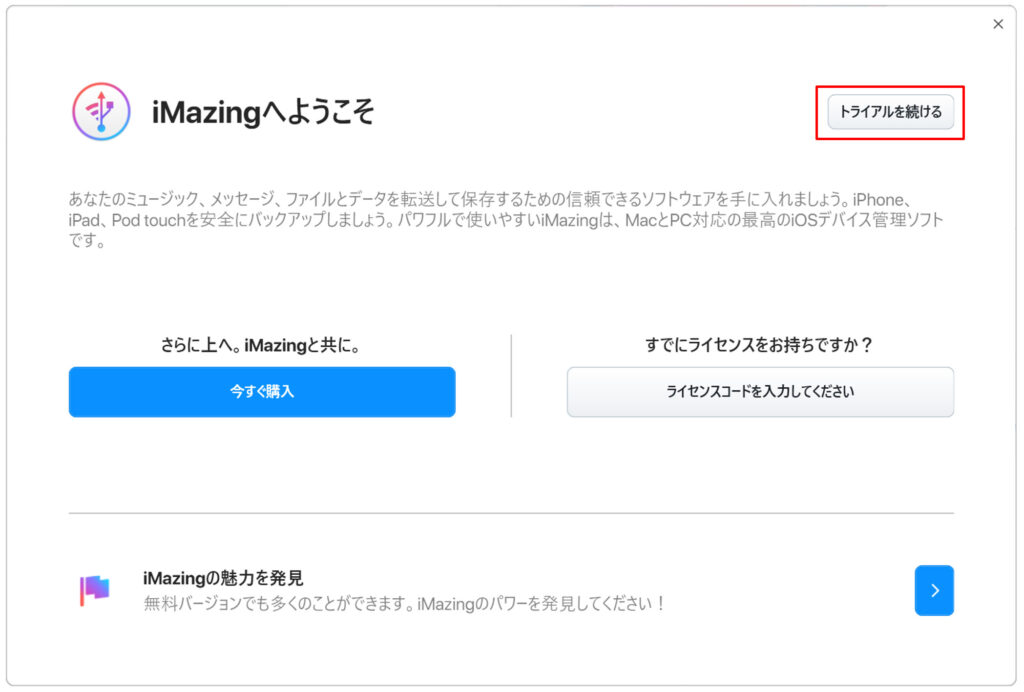Close the welcome dialog with the X
This screenshot has width=1024, height=692.
point(997,24)
